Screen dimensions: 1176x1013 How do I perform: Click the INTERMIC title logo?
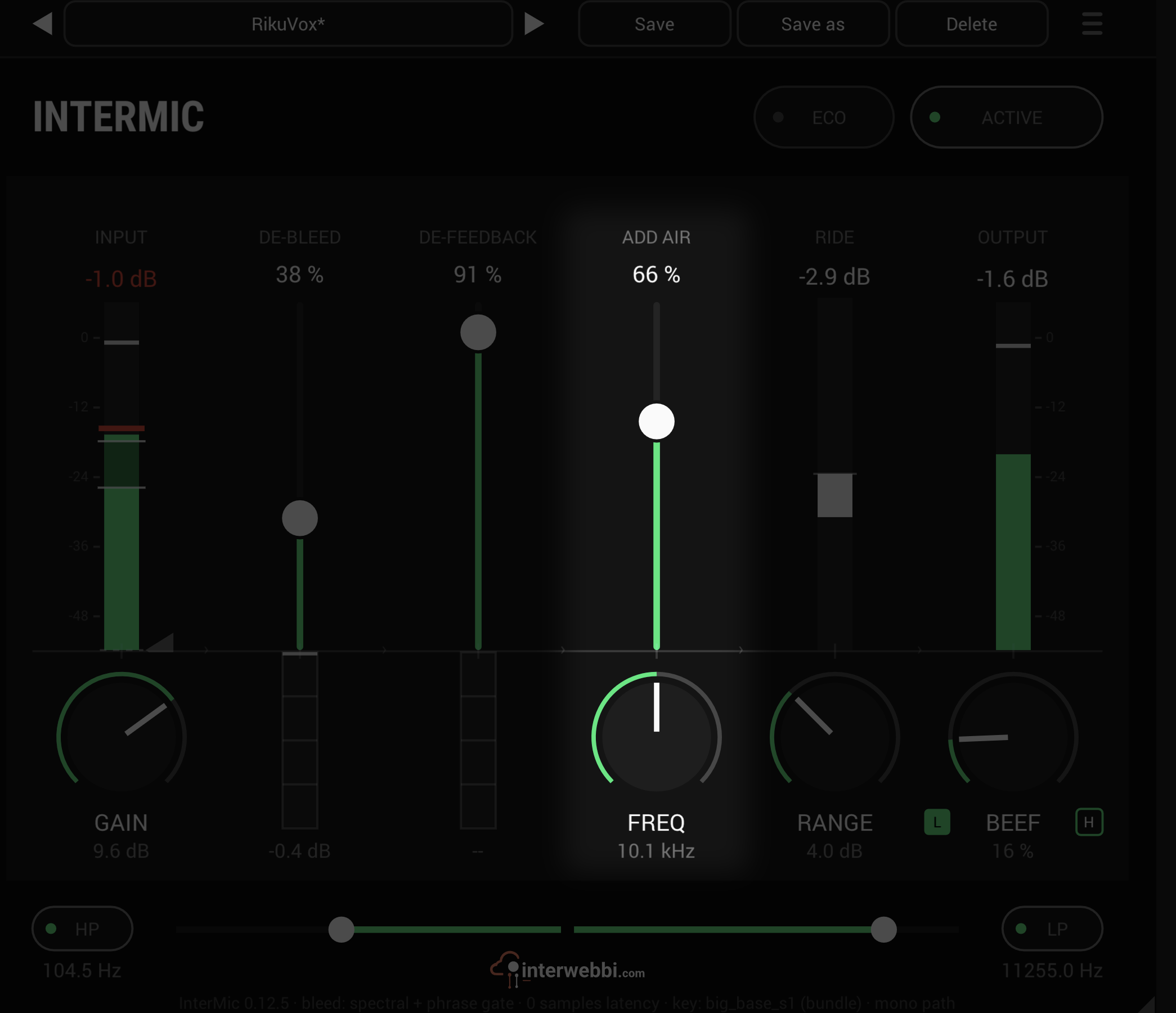pyautogui.click(x=119, y=116)
